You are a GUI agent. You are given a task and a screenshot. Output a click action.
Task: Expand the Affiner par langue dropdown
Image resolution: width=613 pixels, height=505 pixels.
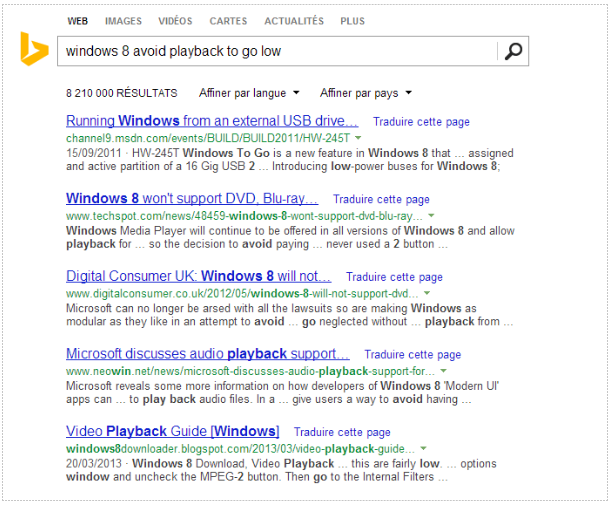249,93
